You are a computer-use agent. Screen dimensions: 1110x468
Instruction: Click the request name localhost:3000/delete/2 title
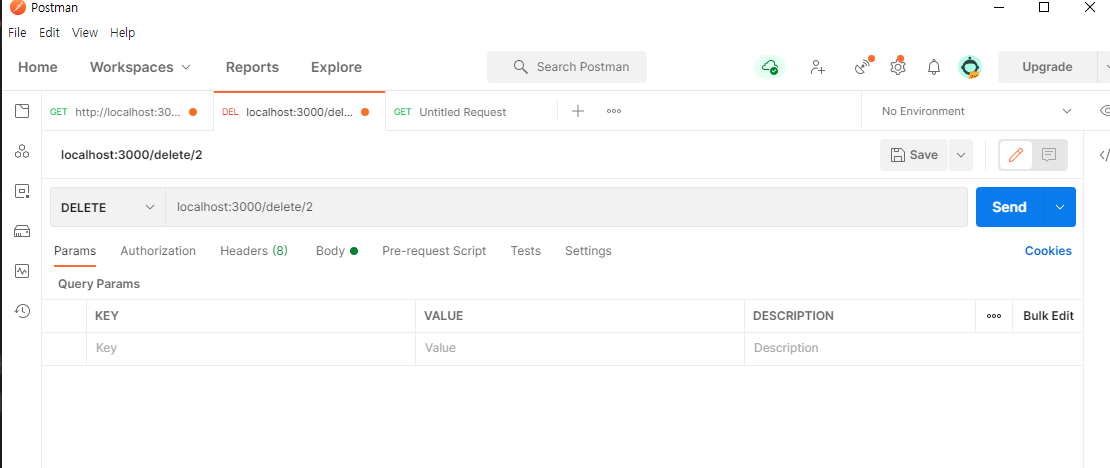[x=132, y=155]
